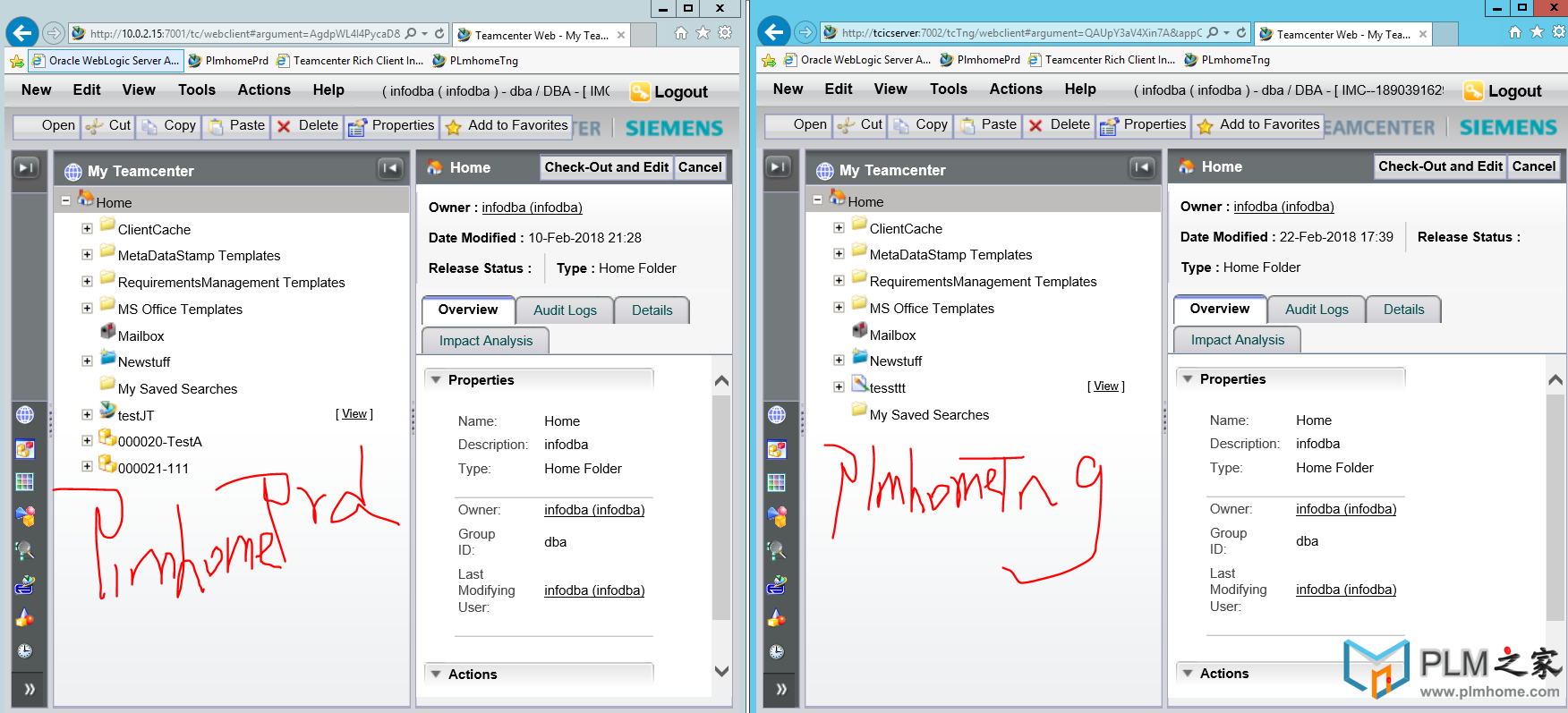Open the magnifier search icon in left sidebar
The width and height of the screenshot is (1568, 713).
25,550
